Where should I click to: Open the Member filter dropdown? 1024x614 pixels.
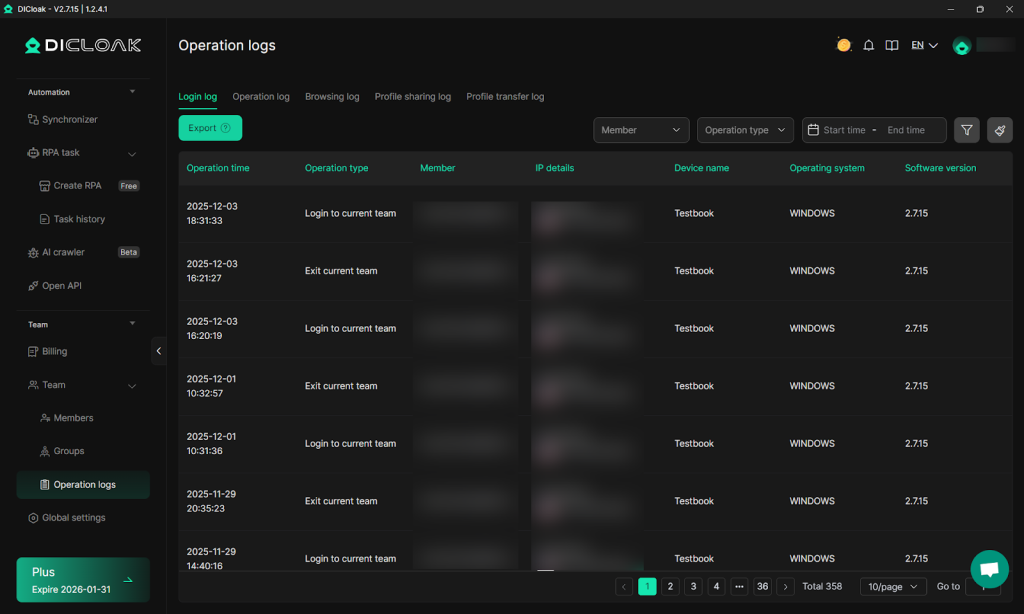[x=641, y=130]
